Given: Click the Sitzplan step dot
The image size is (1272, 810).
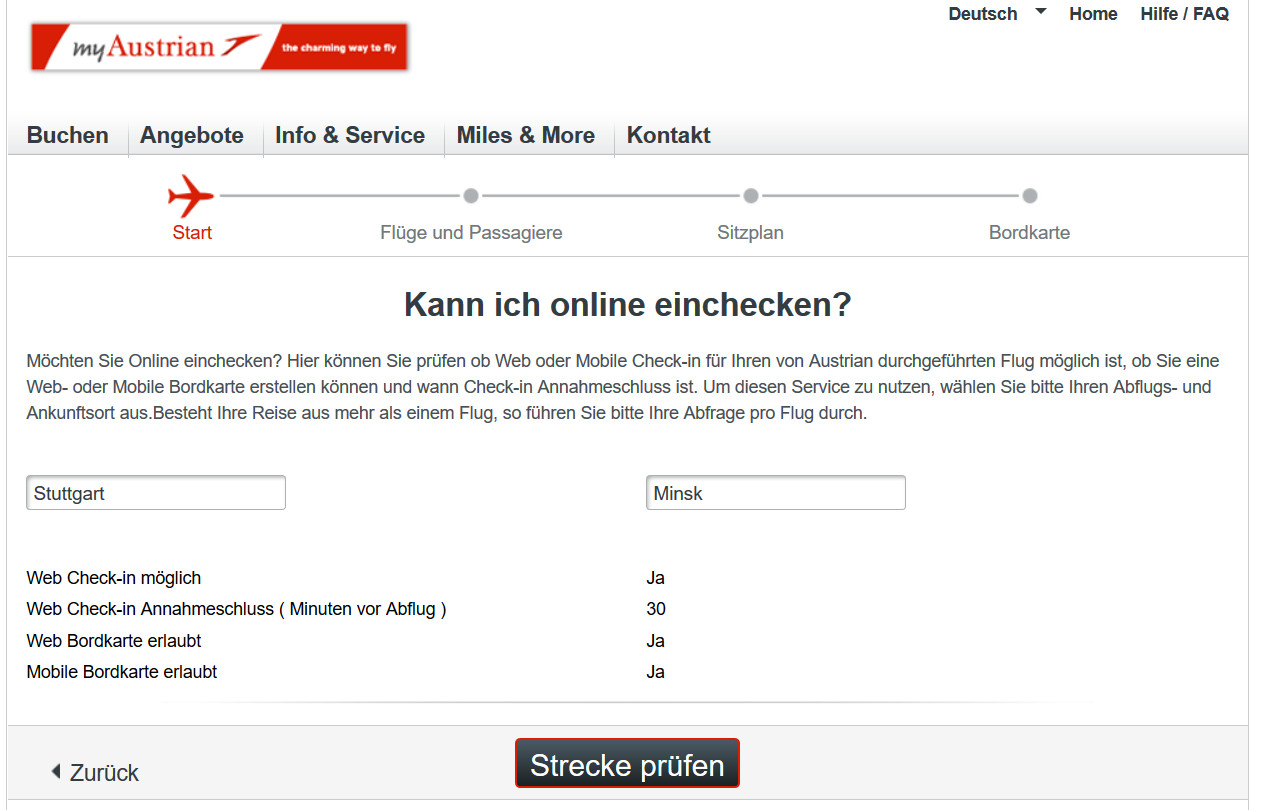Looking at the screenshot, I should (x=750, y=196).
